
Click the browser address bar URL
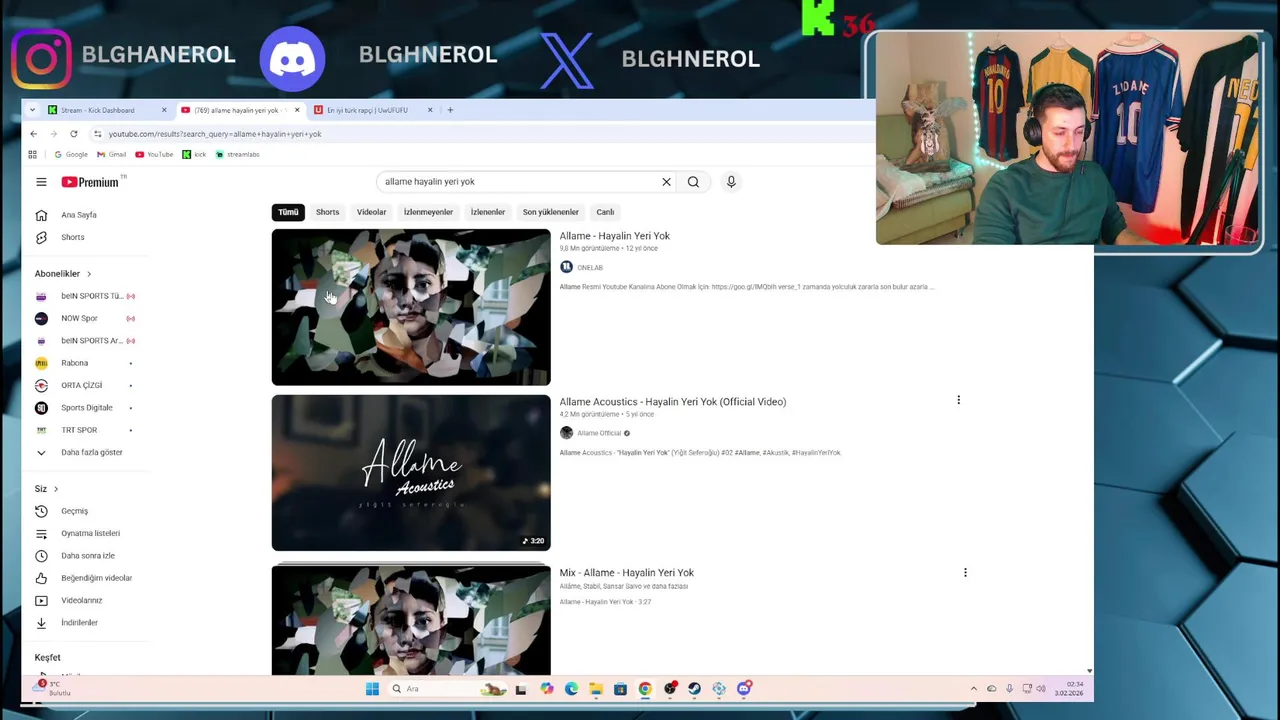215,134
